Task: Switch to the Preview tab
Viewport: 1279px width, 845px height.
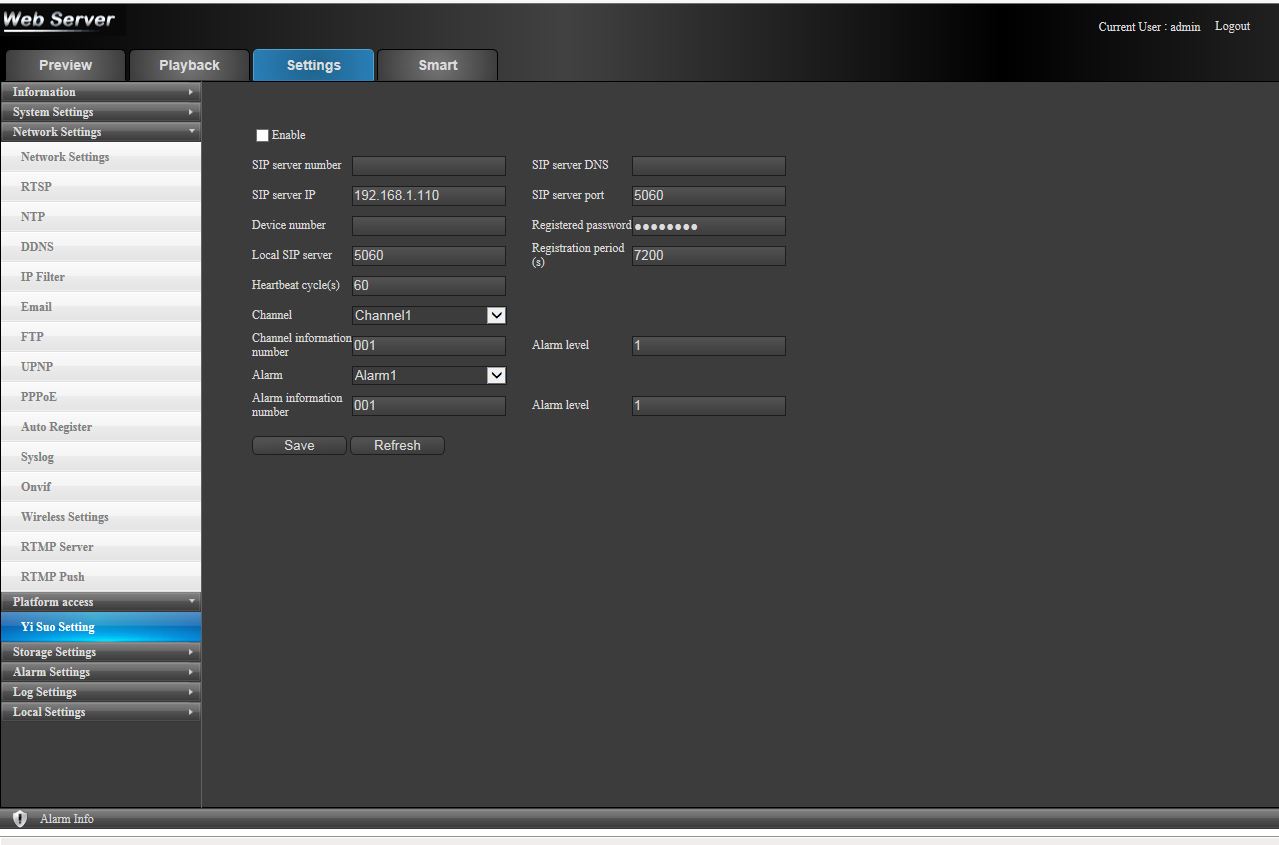Action: tap(65, 65)
